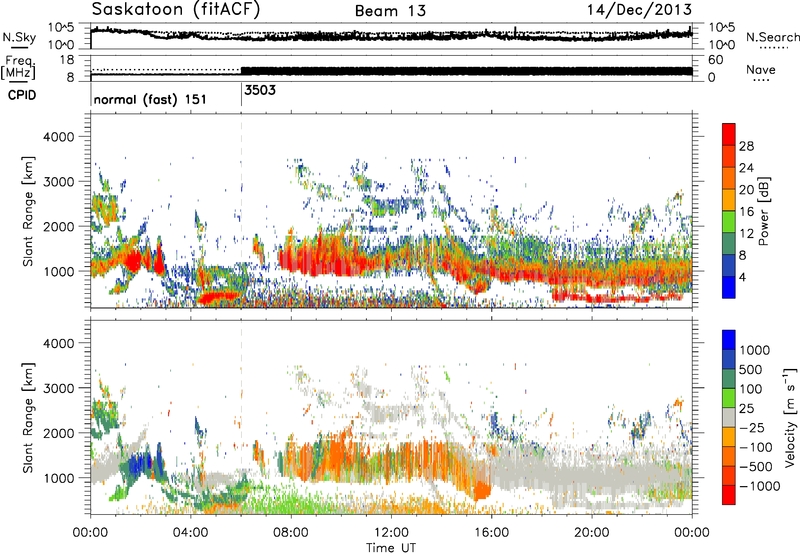The width and height of the screenshot is (800, 554).
Task: Click the date 14/Dec/2013
Action: point(640,9)
